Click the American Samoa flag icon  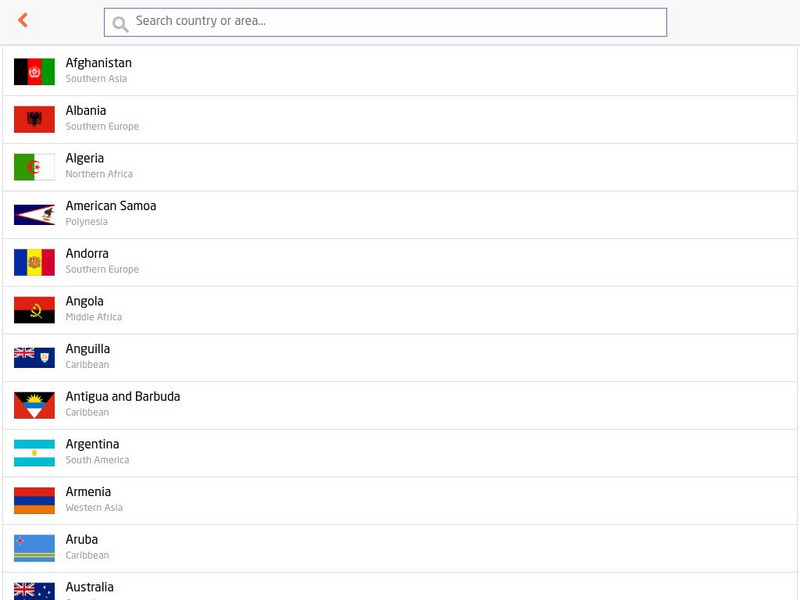point(34,215)
